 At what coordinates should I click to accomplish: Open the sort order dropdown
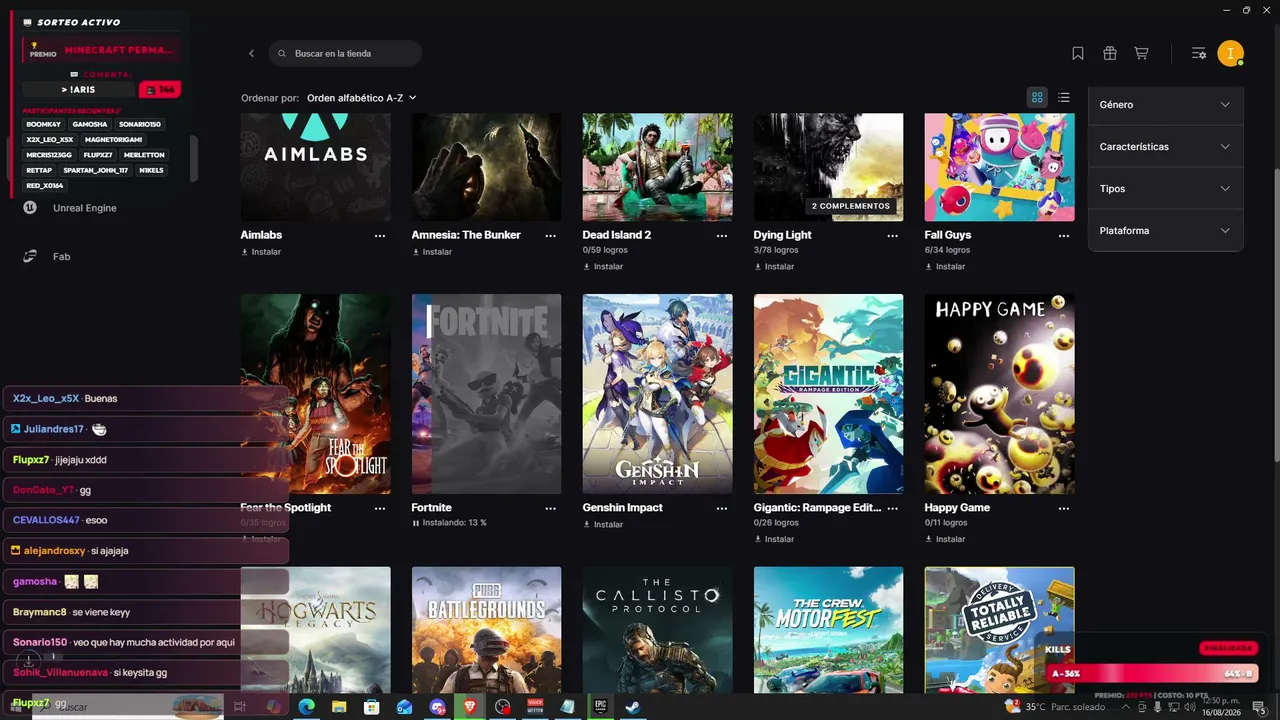[x=362, y=98]
